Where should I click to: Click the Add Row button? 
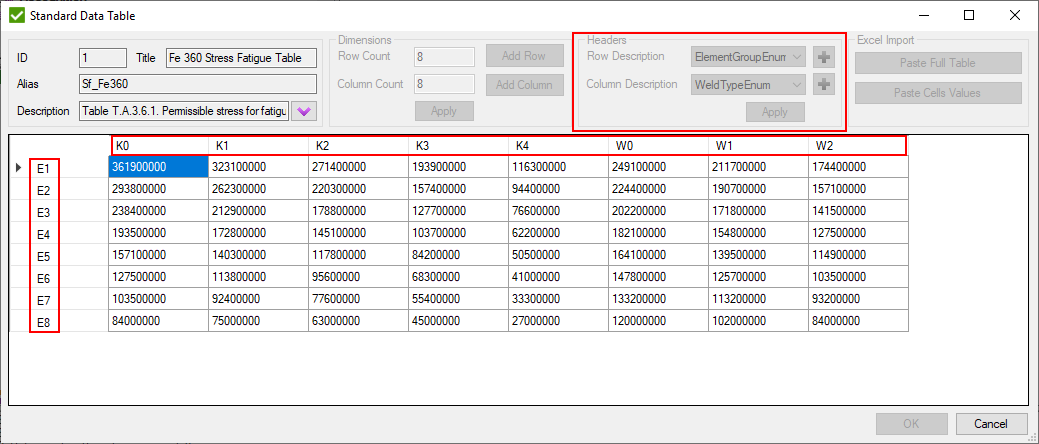(524, 56)
